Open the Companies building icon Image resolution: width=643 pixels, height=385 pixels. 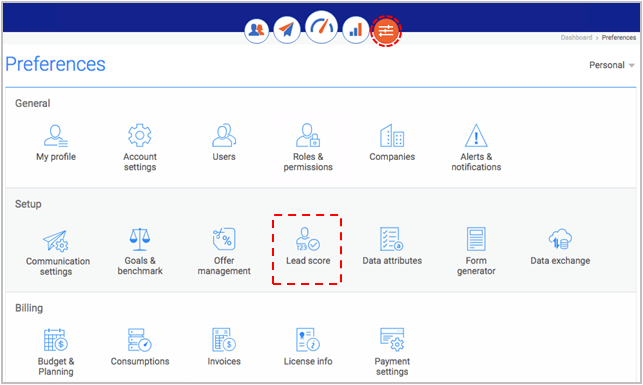(x=392, y=135)
